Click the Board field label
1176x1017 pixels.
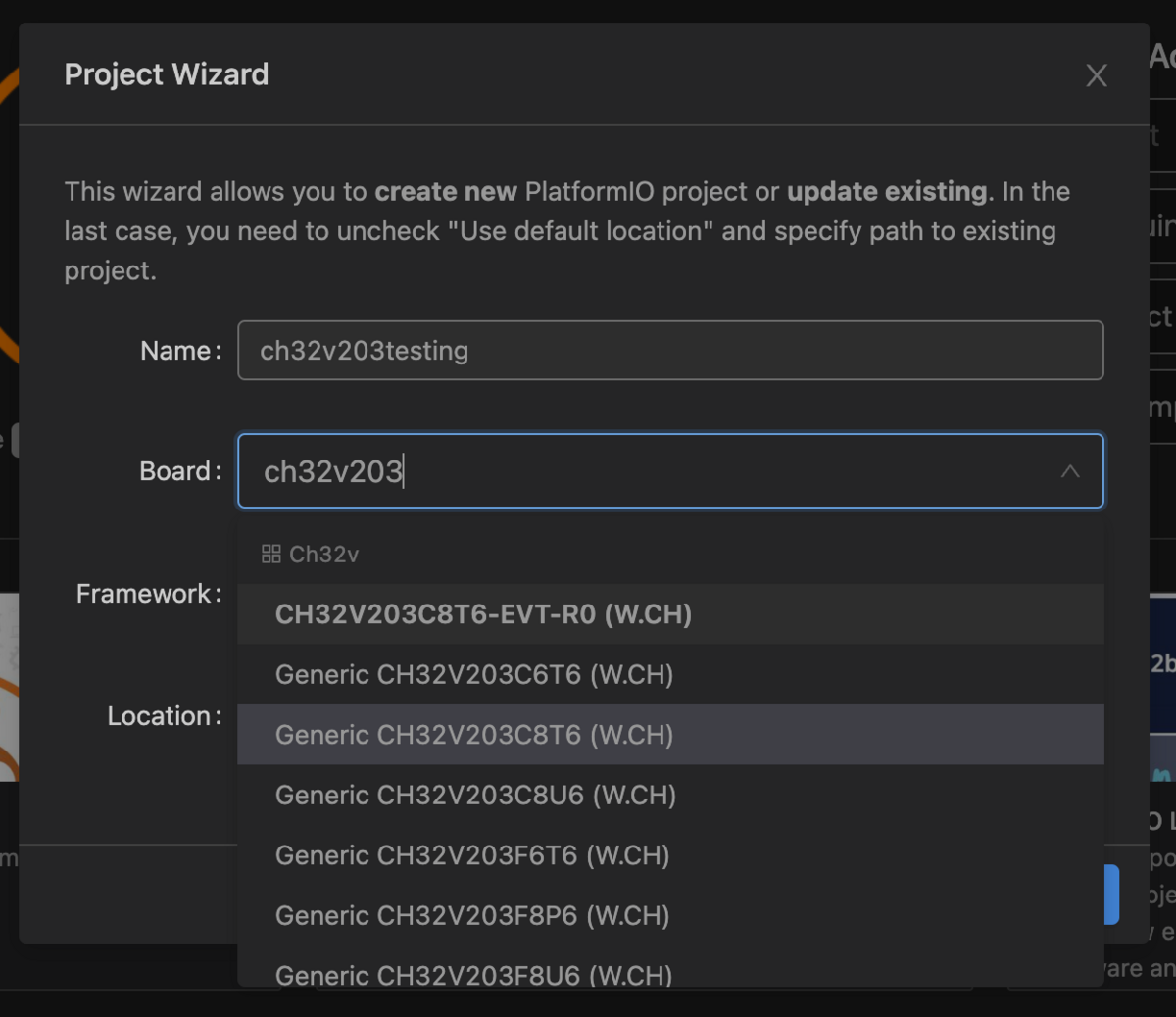click(181, 471)
